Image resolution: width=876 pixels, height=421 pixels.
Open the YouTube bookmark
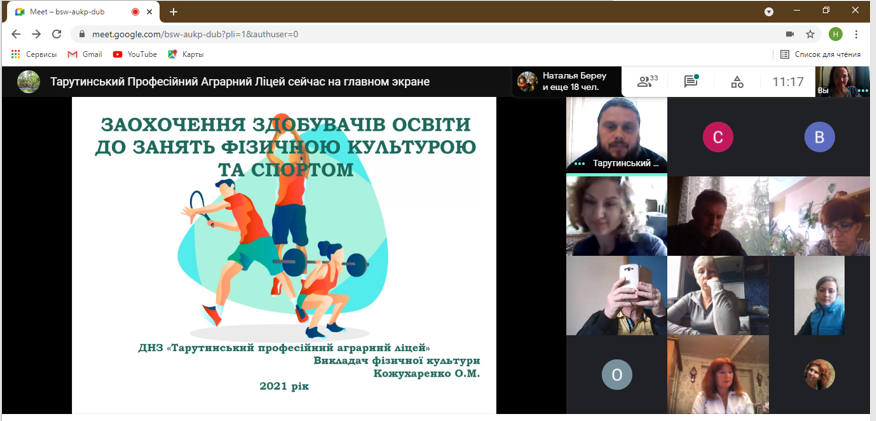coord(134,54)
